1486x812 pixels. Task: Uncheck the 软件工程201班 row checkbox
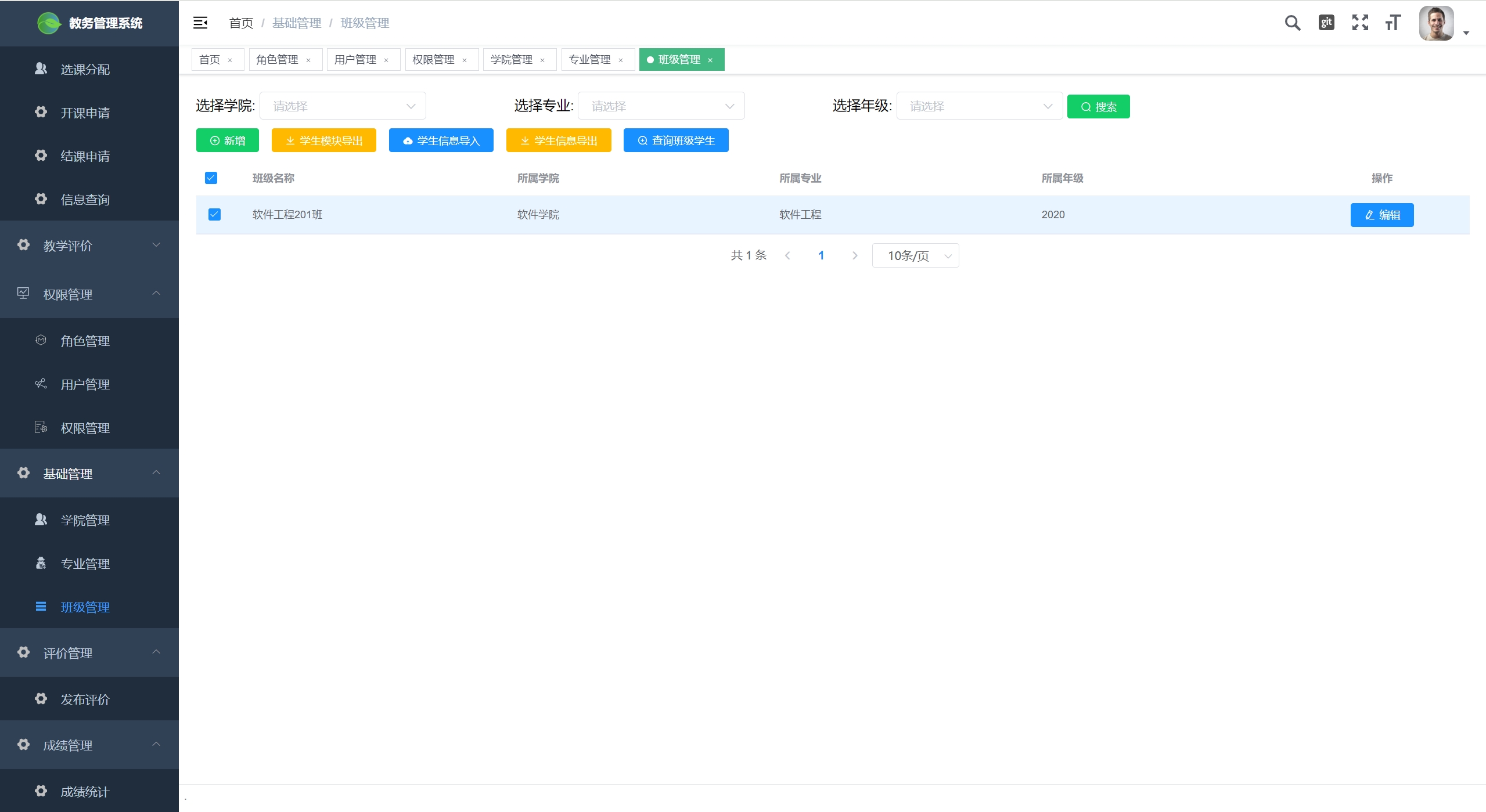click(x=214, y=215)
